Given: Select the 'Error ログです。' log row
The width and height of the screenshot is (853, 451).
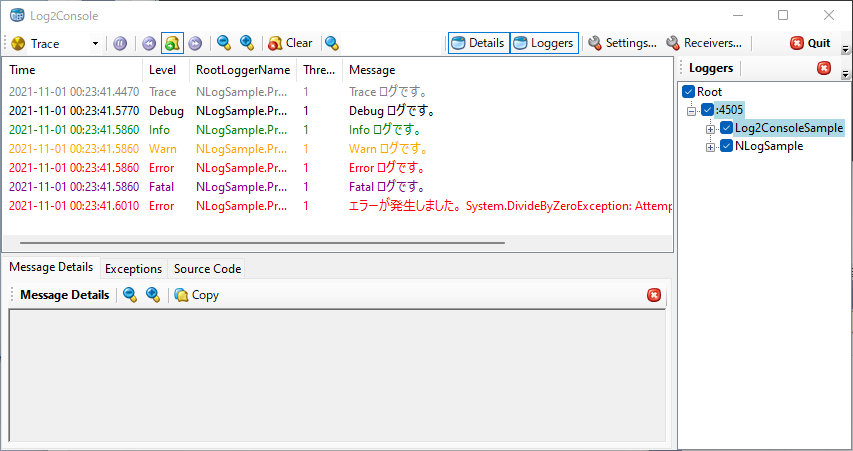Looking at the screenshot, I should tap(337, 168).
